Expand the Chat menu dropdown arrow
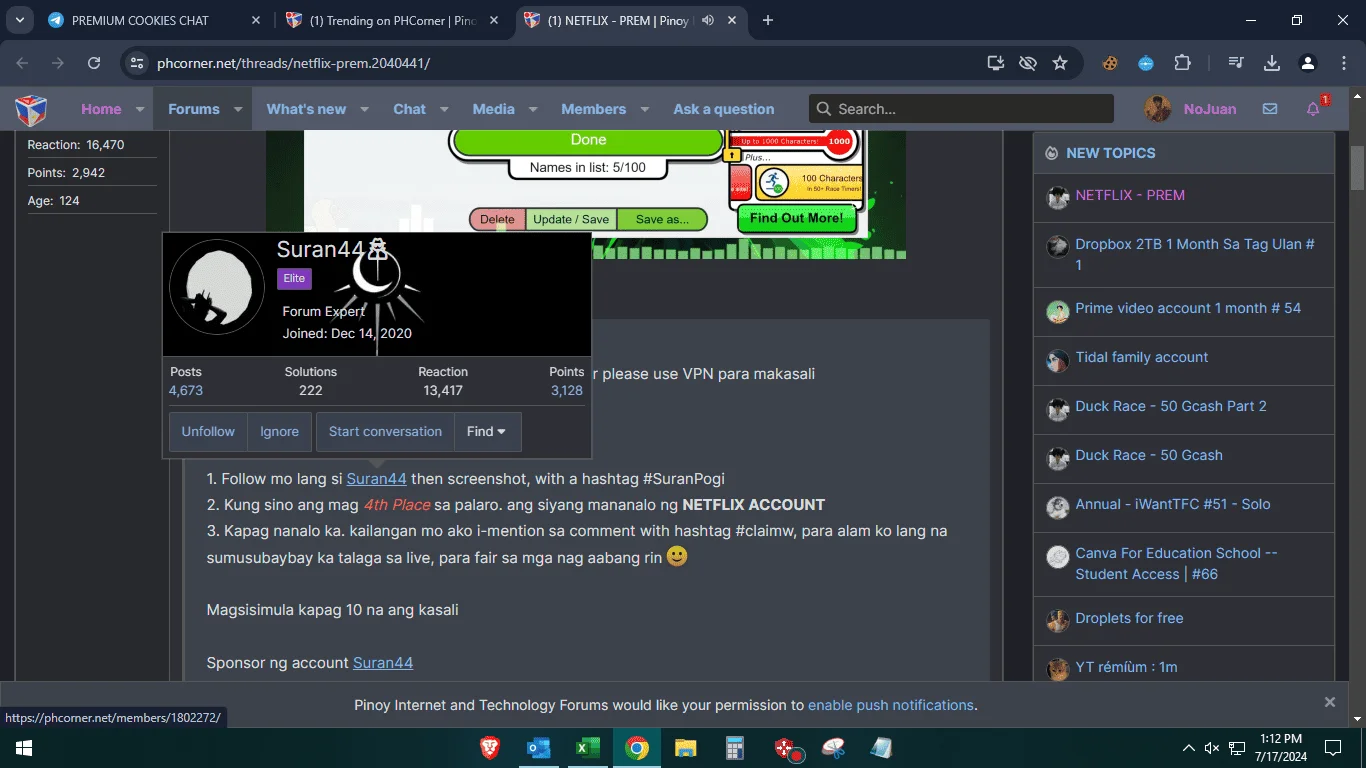This screenshot has width=1366, height=768. click(444, 109)
